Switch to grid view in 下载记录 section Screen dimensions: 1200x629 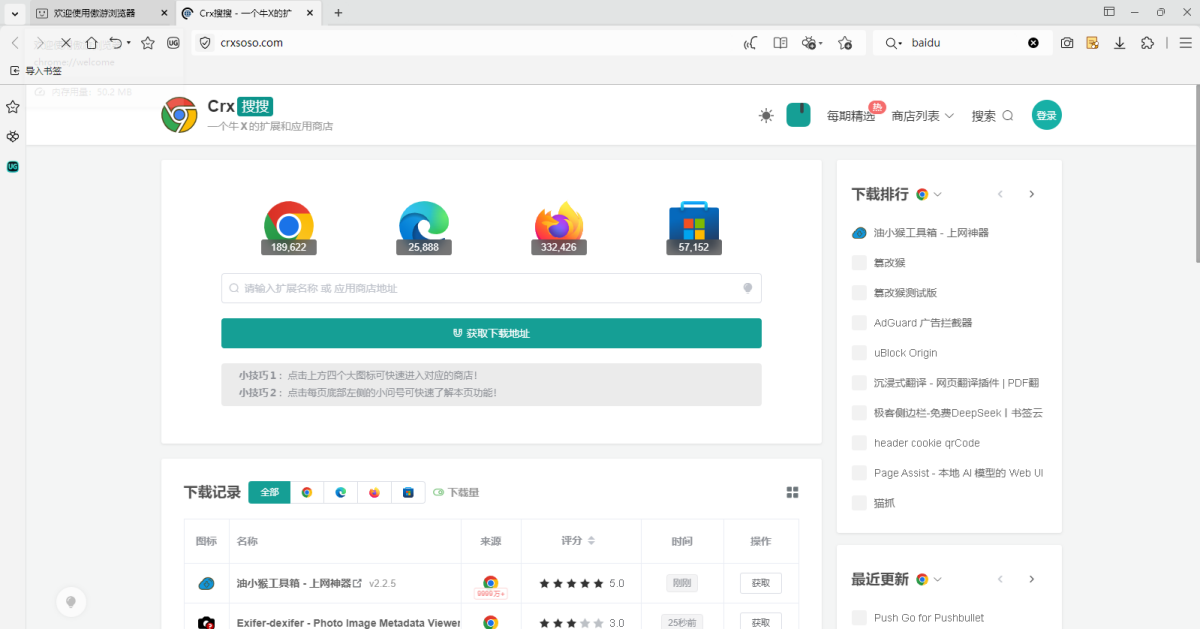(x=792, y=492)
